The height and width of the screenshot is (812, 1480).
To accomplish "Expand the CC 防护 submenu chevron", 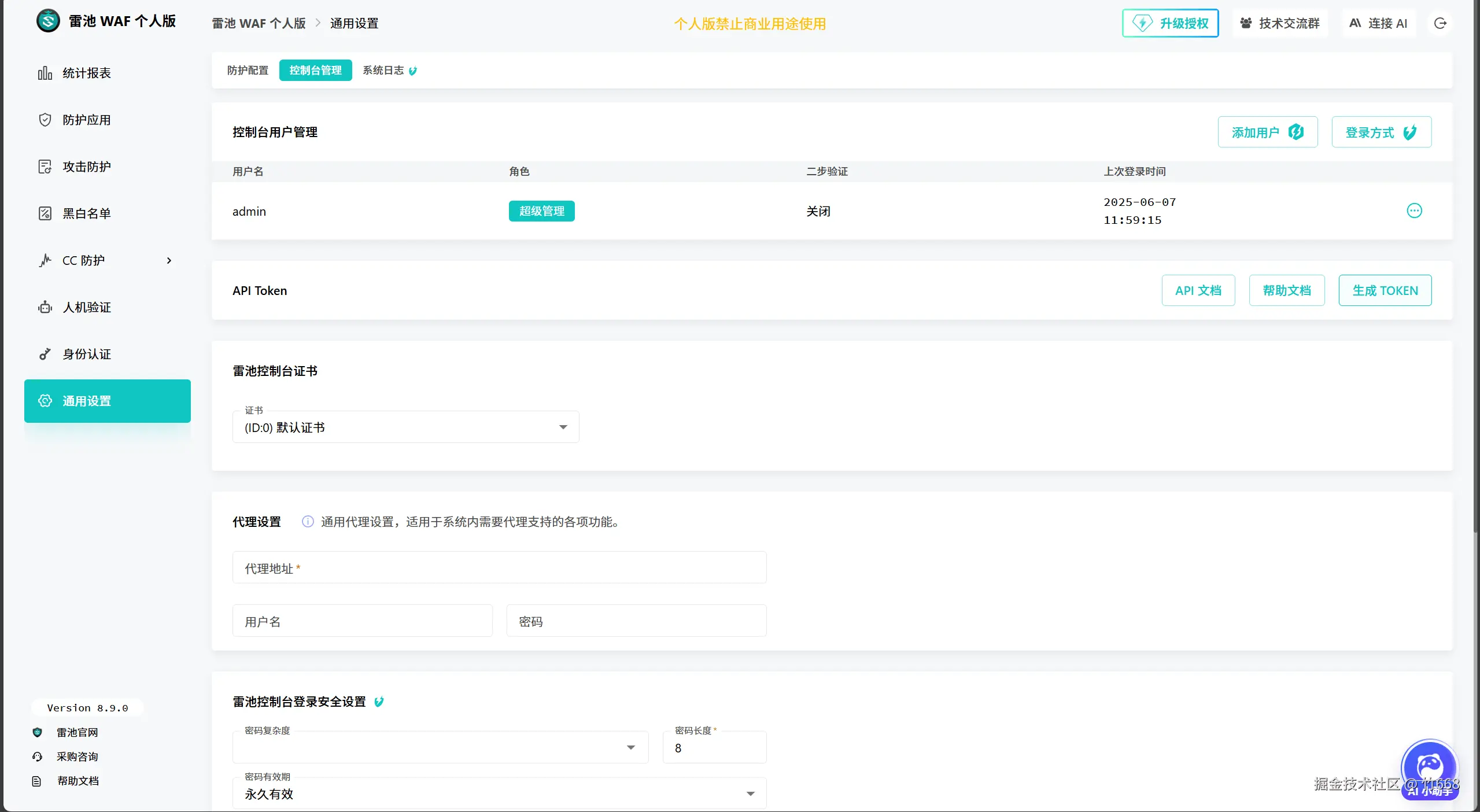I will 169,260.
